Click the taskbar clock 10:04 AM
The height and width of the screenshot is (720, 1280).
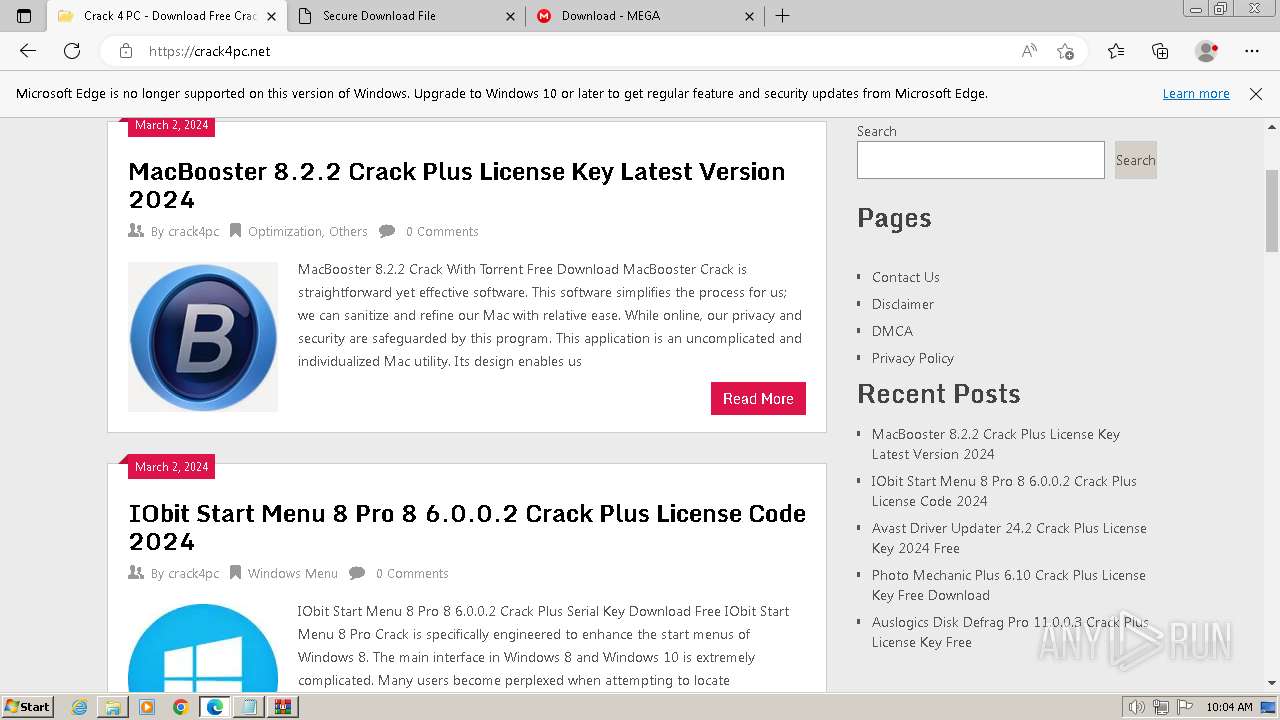pos(1229,707)
